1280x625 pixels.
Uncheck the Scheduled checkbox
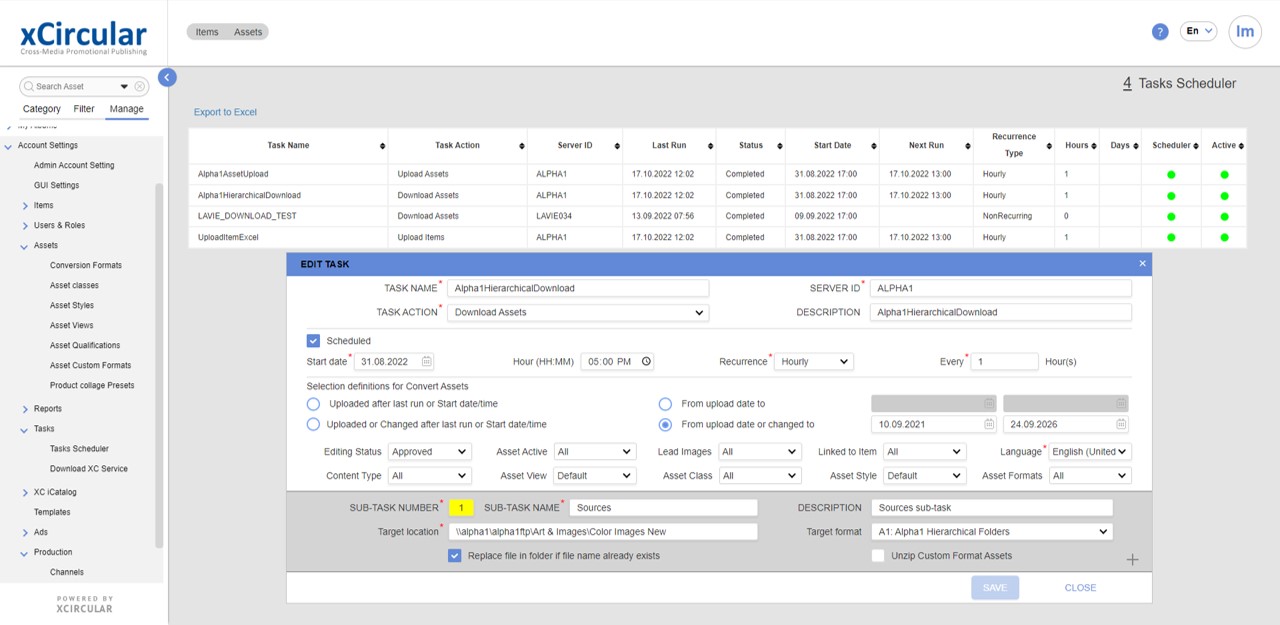(313, 339)
